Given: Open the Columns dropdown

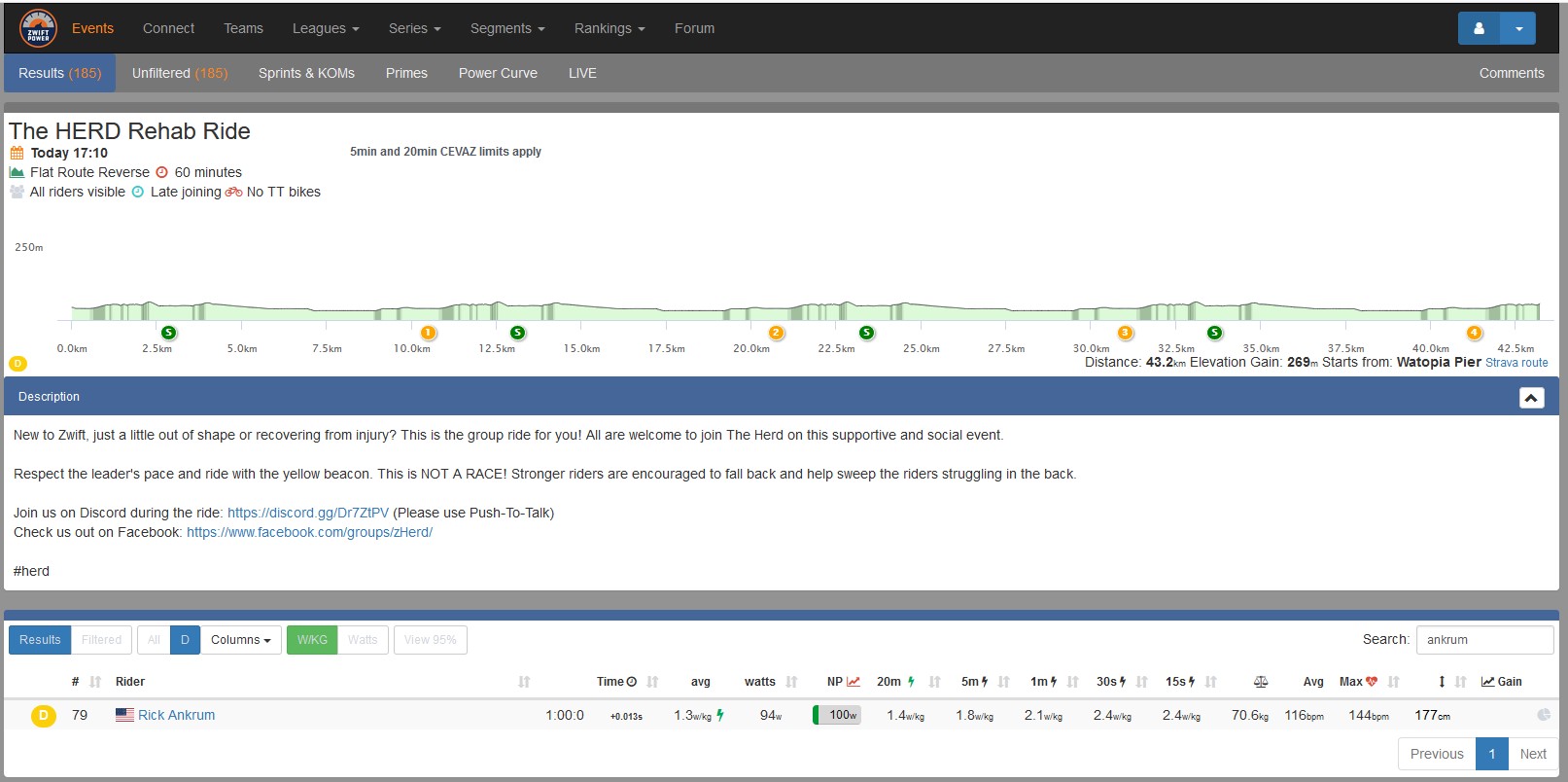Looking at the screenshot, I should tap(240, 640).
